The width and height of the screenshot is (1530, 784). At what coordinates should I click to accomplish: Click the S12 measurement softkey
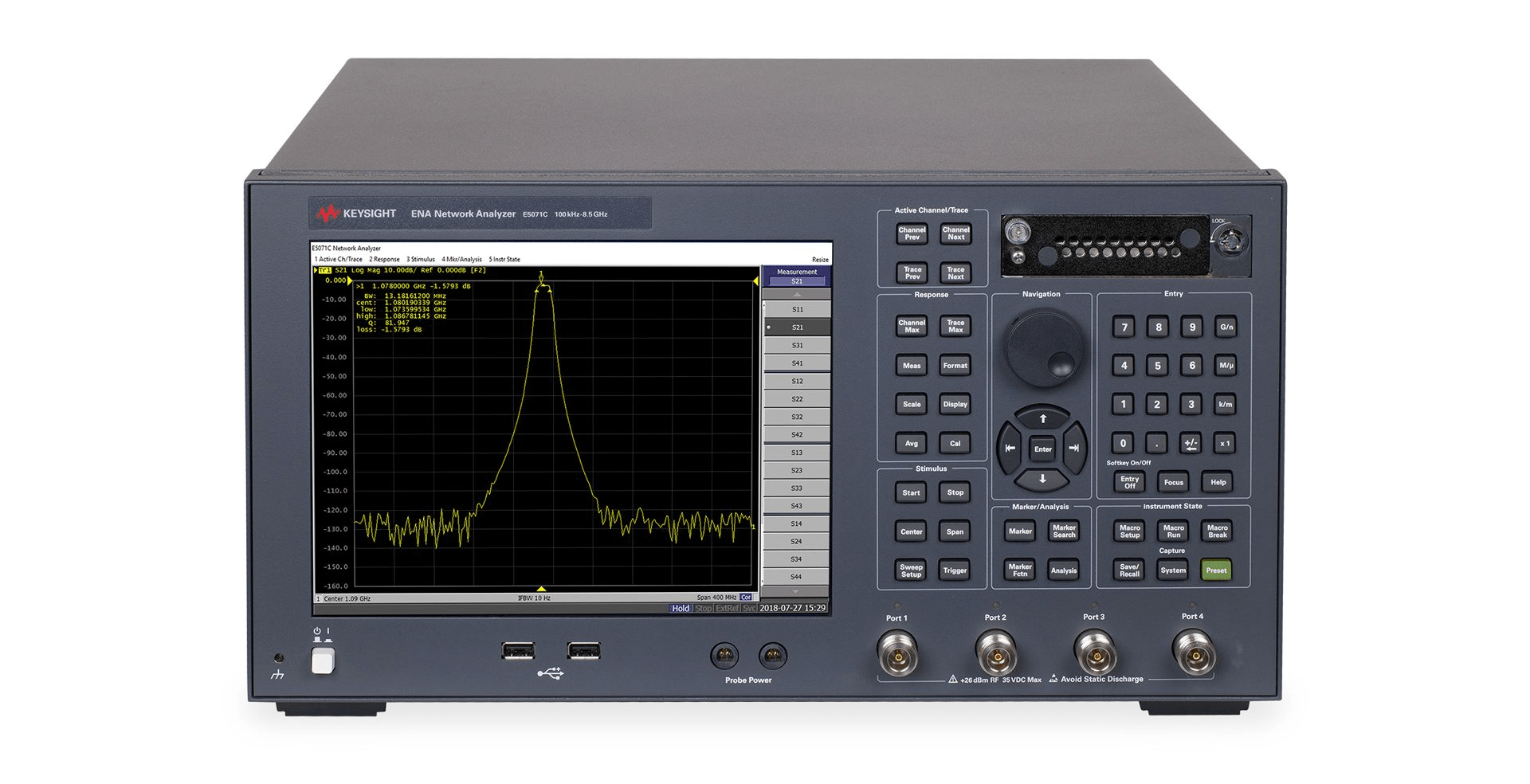click(x=797, y=381)
